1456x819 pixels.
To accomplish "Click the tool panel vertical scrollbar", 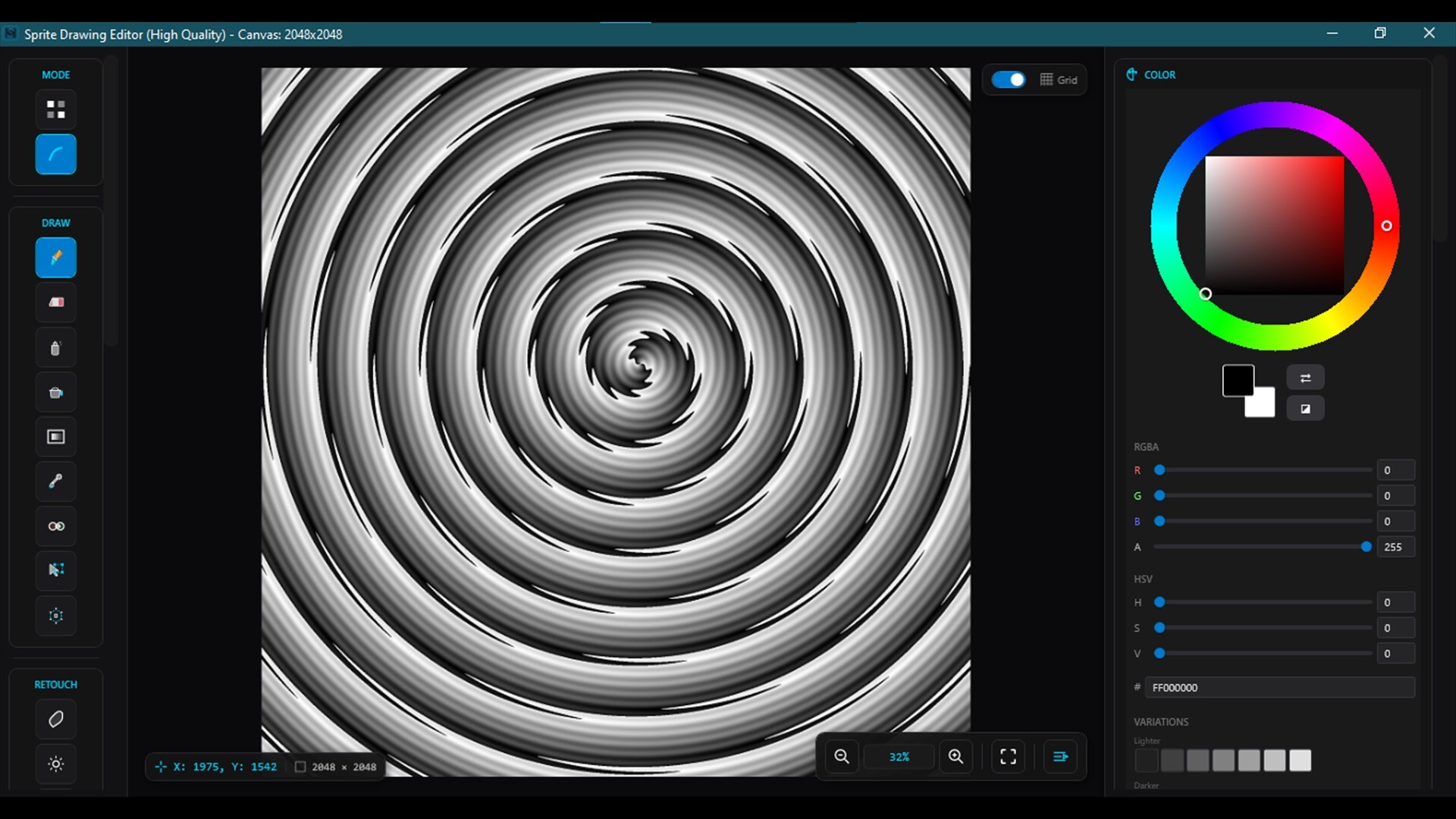I will [112, 201].
